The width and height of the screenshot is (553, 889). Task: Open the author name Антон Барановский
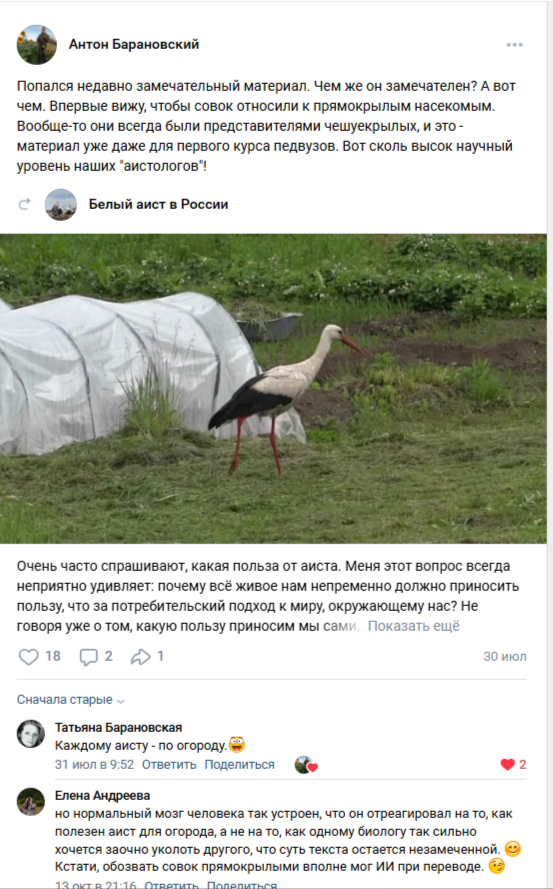(x=134, y=44)
